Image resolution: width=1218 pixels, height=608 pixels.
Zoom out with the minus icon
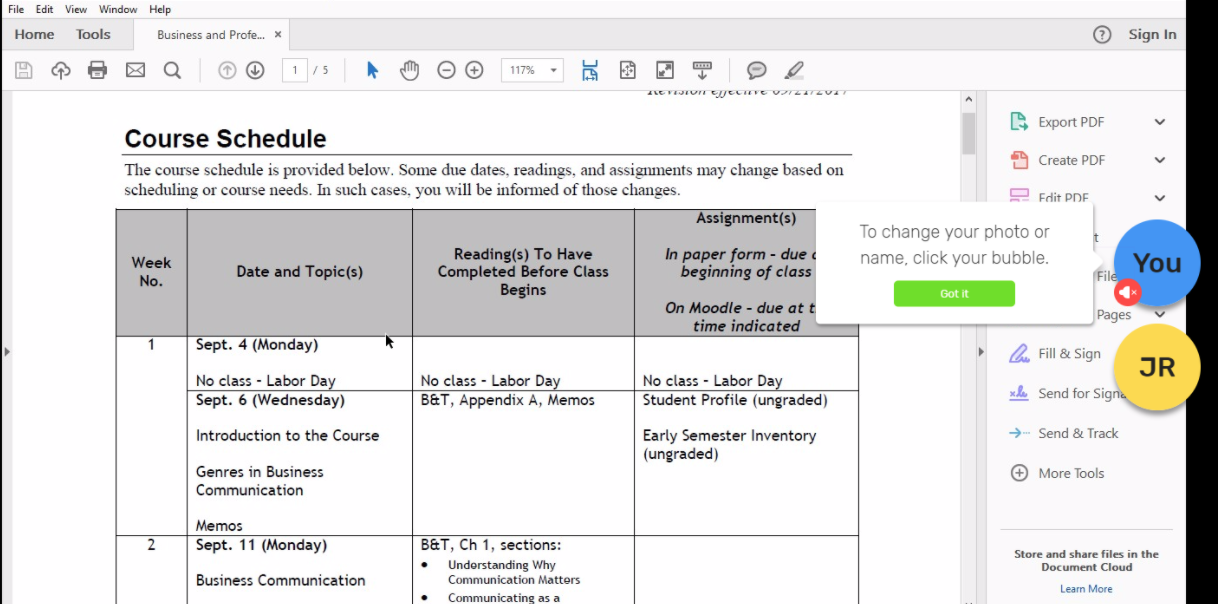(x=447, y=70)
